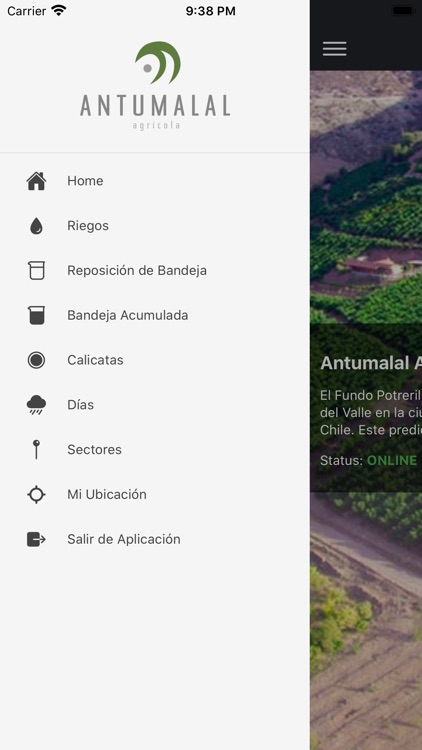Viewport: 422px width, 750px height.
Task: Select the water drop Riegos icon
Action: click(x=36, y=226)
